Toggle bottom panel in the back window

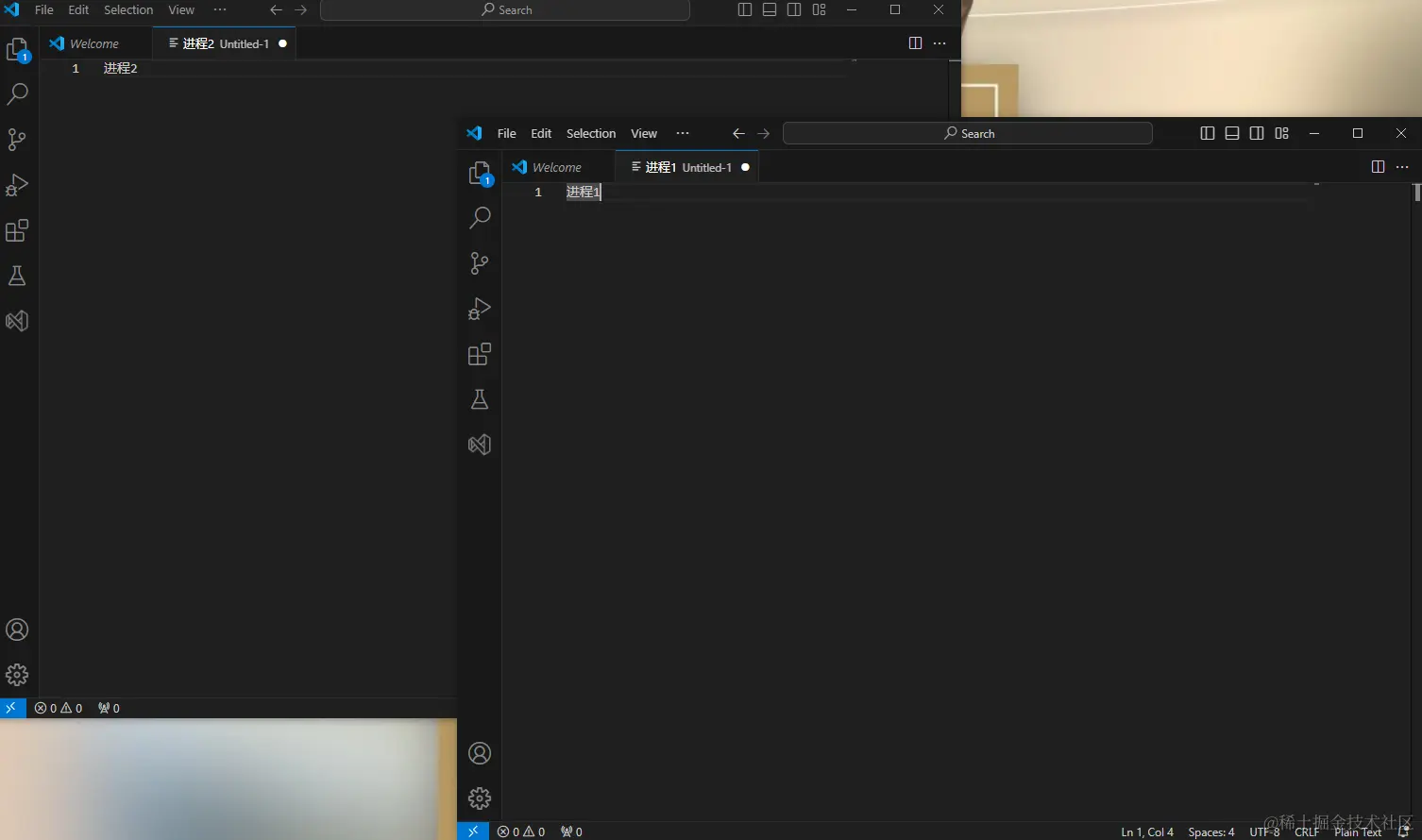tap(770, 9)
